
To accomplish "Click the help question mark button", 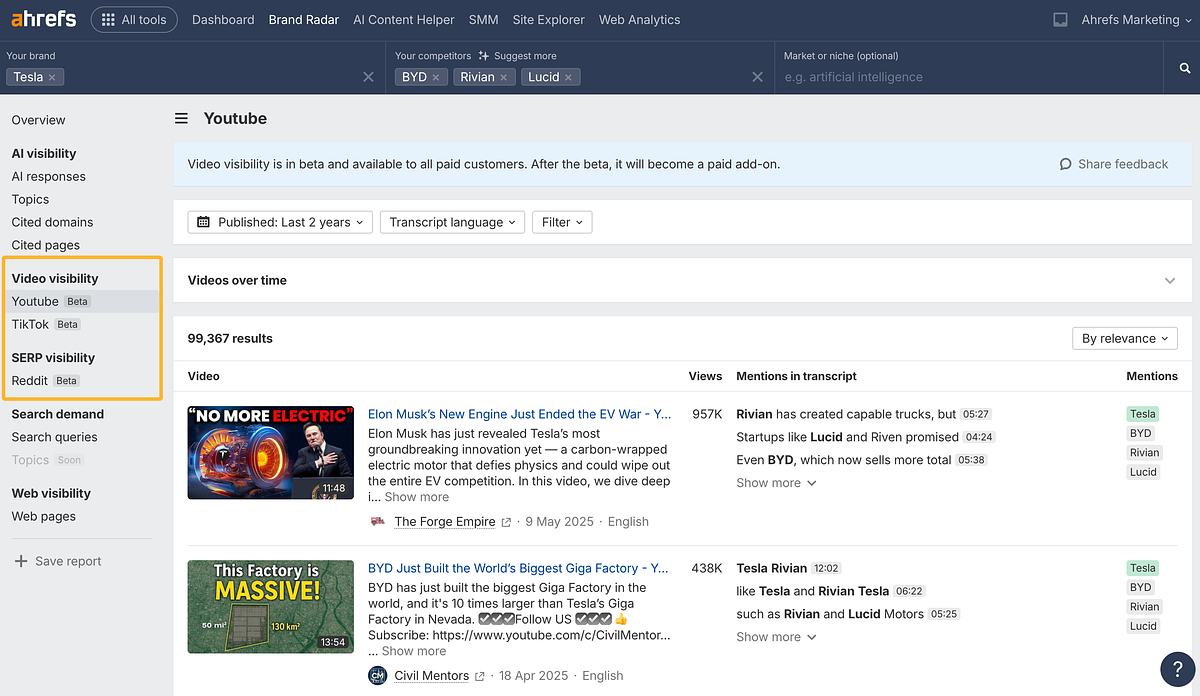I will point(1176,669).
